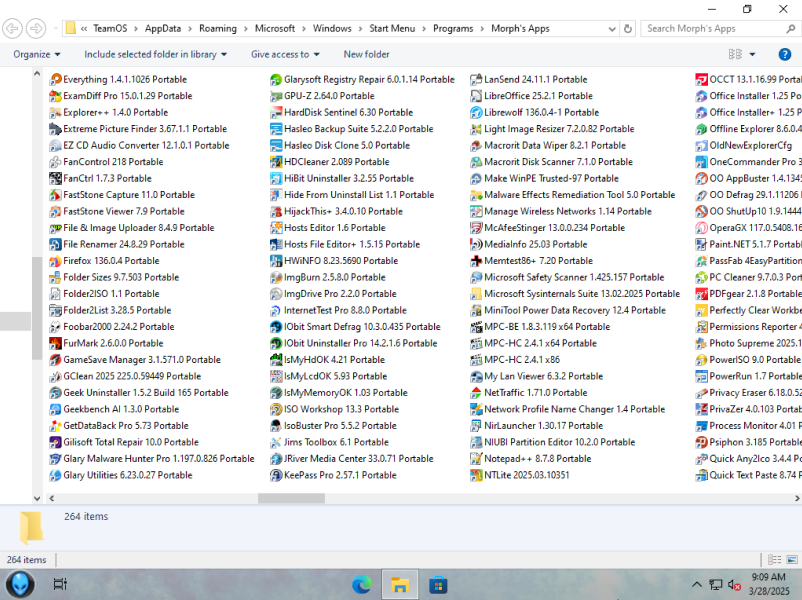Image resolution: width=802 pixels, height=600 pixels.
Task: Expand the address bar history dropdown
Action: tap(612, 29)
